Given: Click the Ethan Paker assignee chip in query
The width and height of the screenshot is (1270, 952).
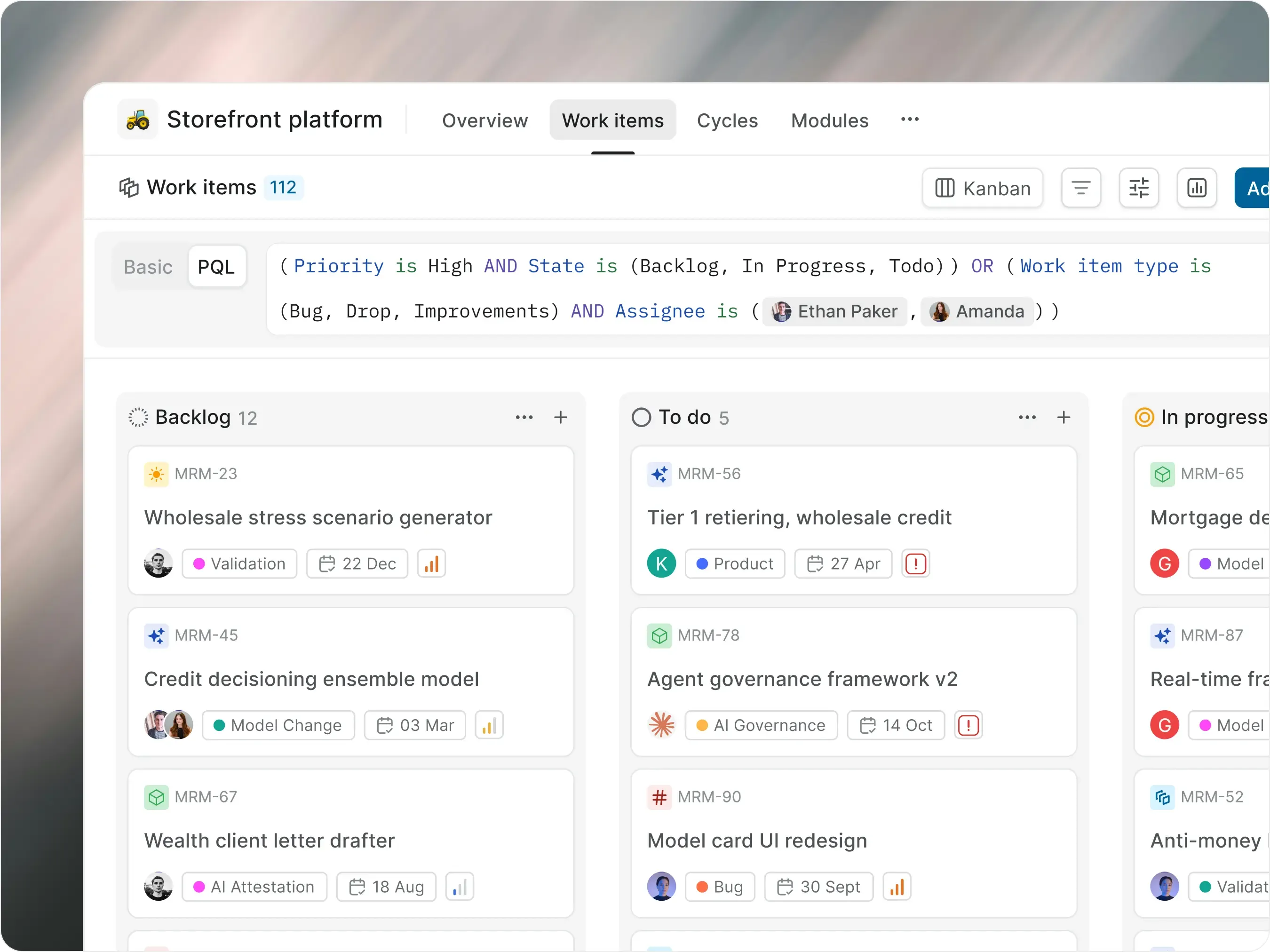Looking at the screenshot, I should (835, 312).
